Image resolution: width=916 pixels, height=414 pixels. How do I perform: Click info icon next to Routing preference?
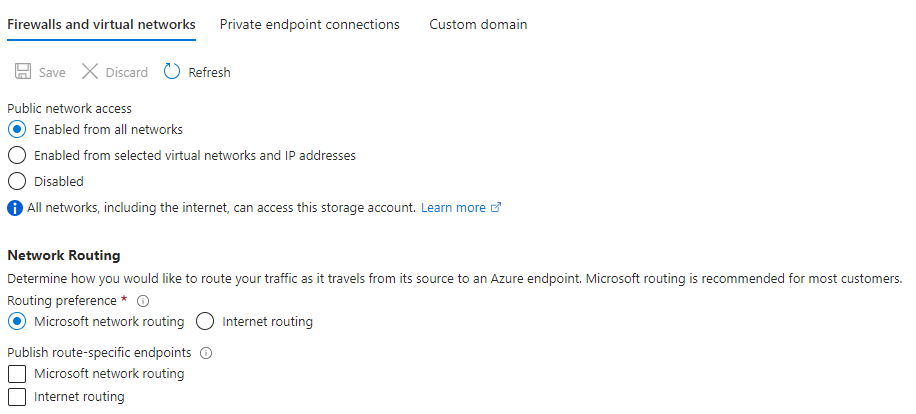[x=143, y=301]
